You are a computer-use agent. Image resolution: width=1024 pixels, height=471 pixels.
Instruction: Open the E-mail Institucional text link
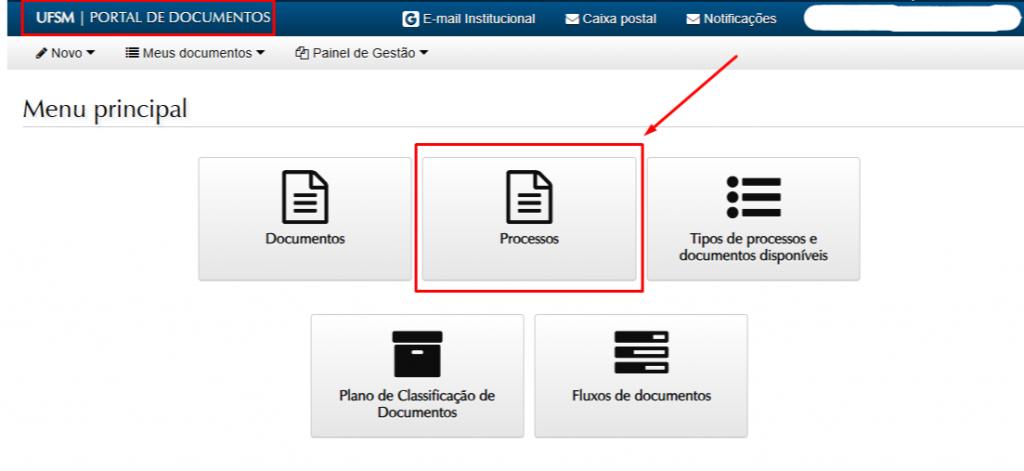478,19
